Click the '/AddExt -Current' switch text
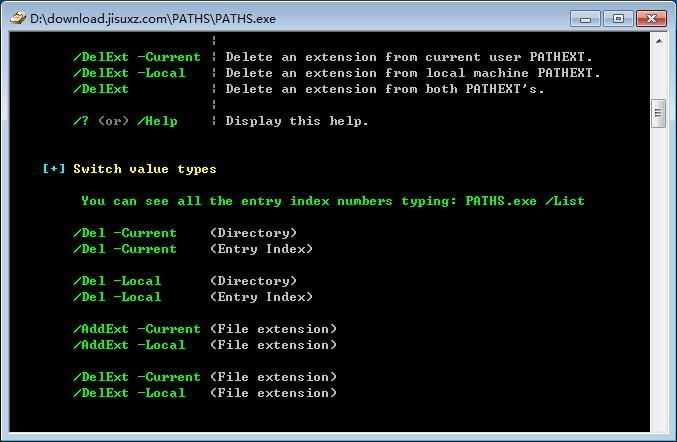This screenshot has height=442, width=677. tap(137, 329)
